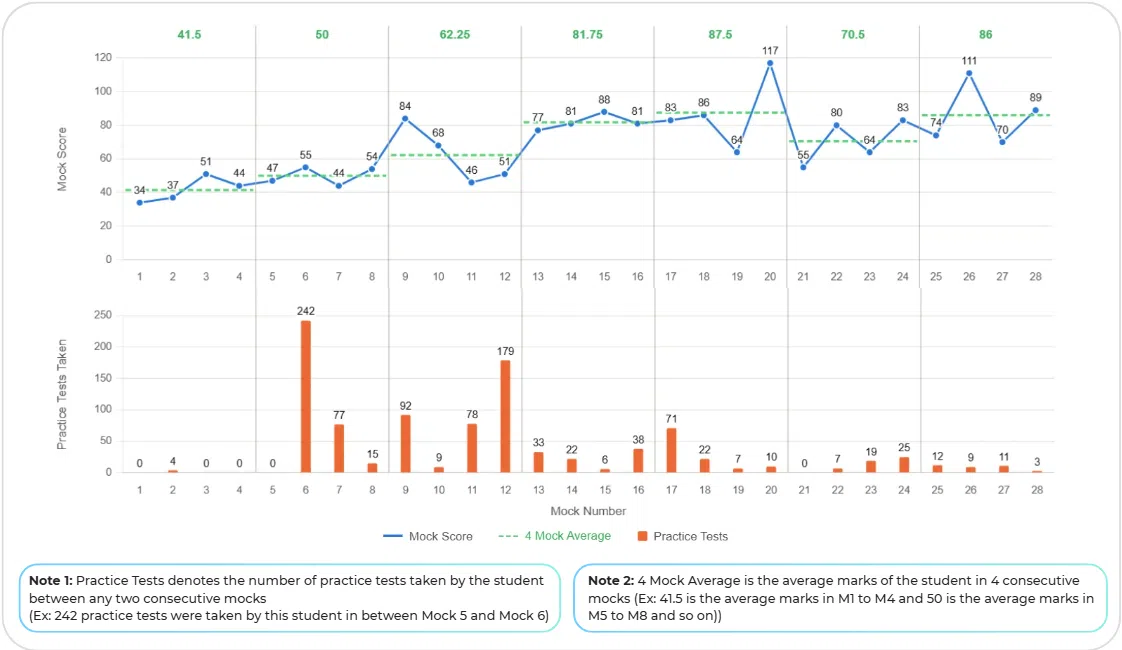
Task: Click the 46 data point at mock 11
Action: (x=472, y=183)
